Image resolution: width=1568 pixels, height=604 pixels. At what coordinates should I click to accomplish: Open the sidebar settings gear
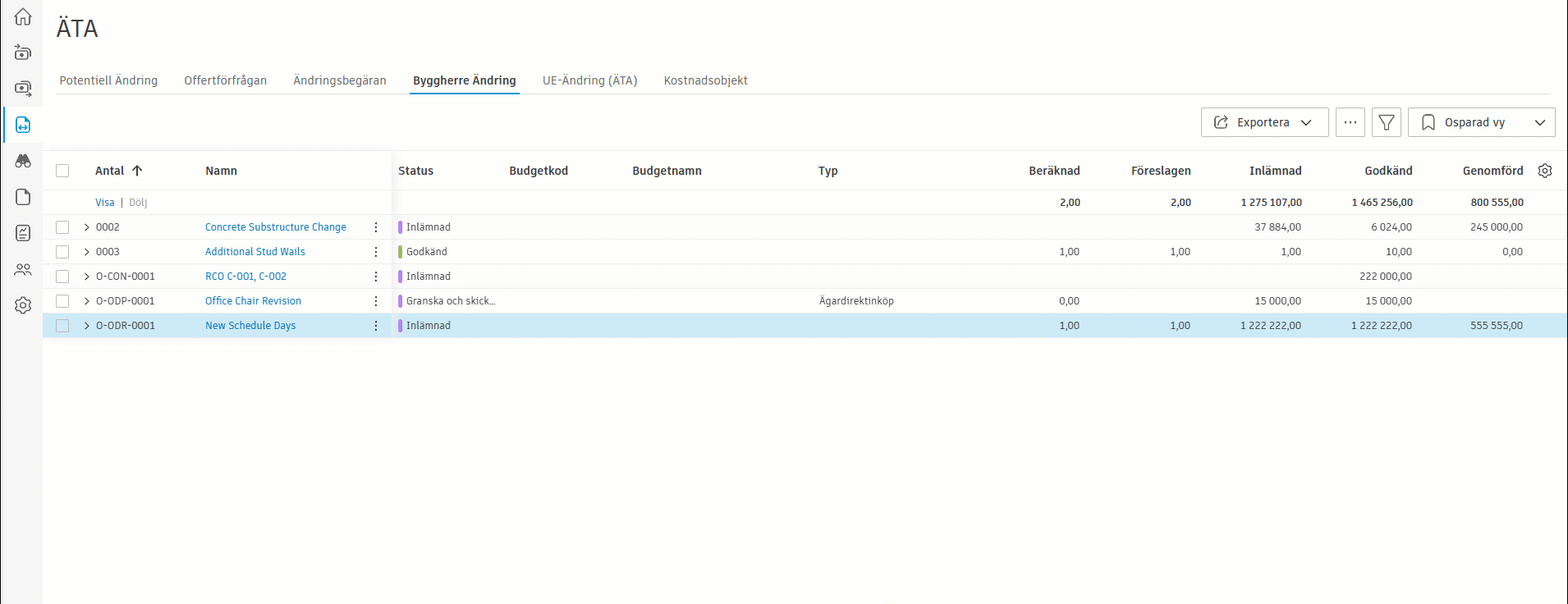point(23,305)
